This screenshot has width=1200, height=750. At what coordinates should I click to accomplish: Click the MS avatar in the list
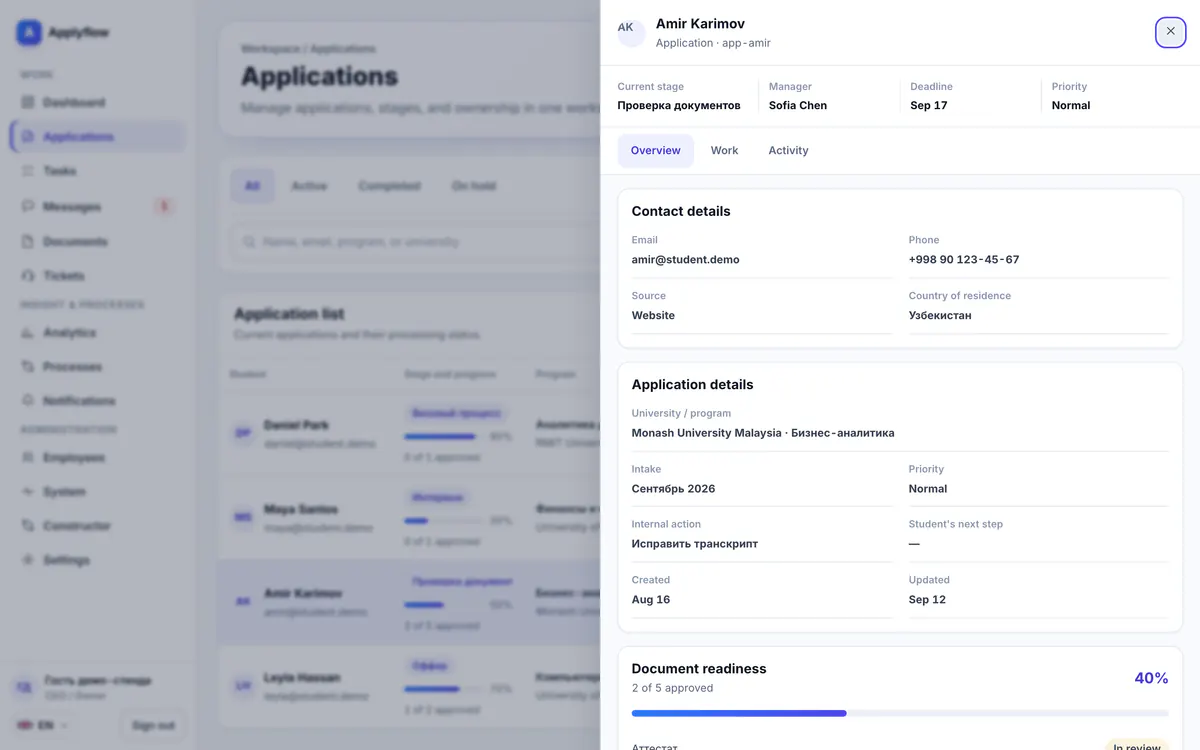(243, 517)
